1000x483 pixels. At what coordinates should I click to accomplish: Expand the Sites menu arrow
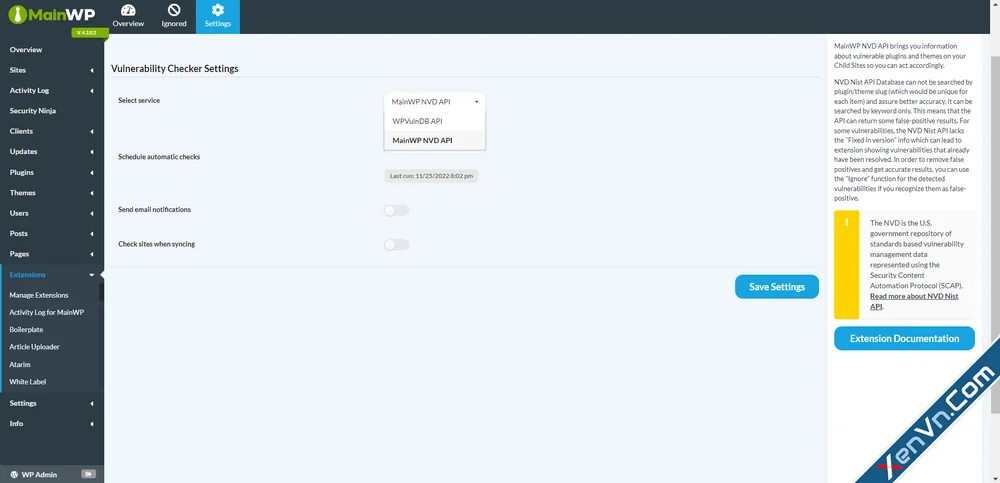(92, 70)
